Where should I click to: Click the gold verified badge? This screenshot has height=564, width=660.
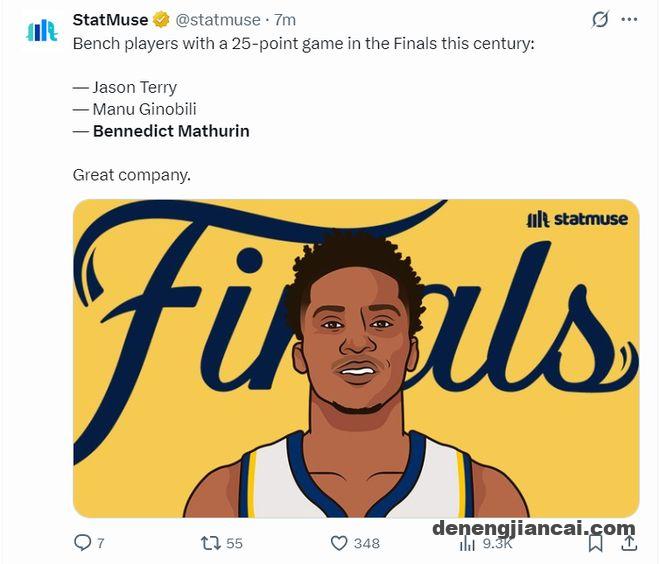(161, 20)
